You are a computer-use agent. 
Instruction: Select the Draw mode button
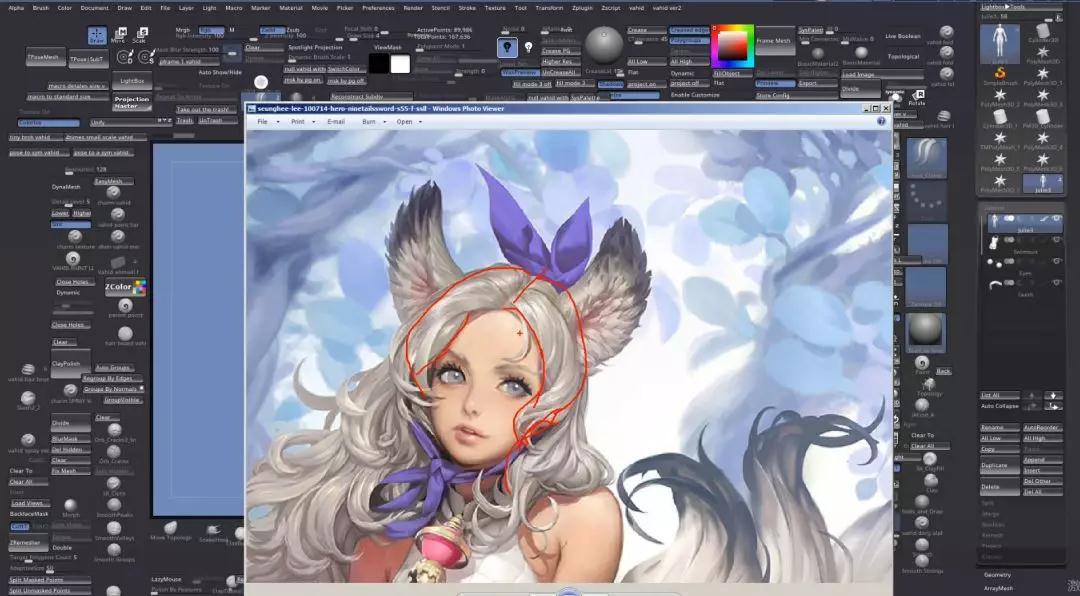[97, 36]
